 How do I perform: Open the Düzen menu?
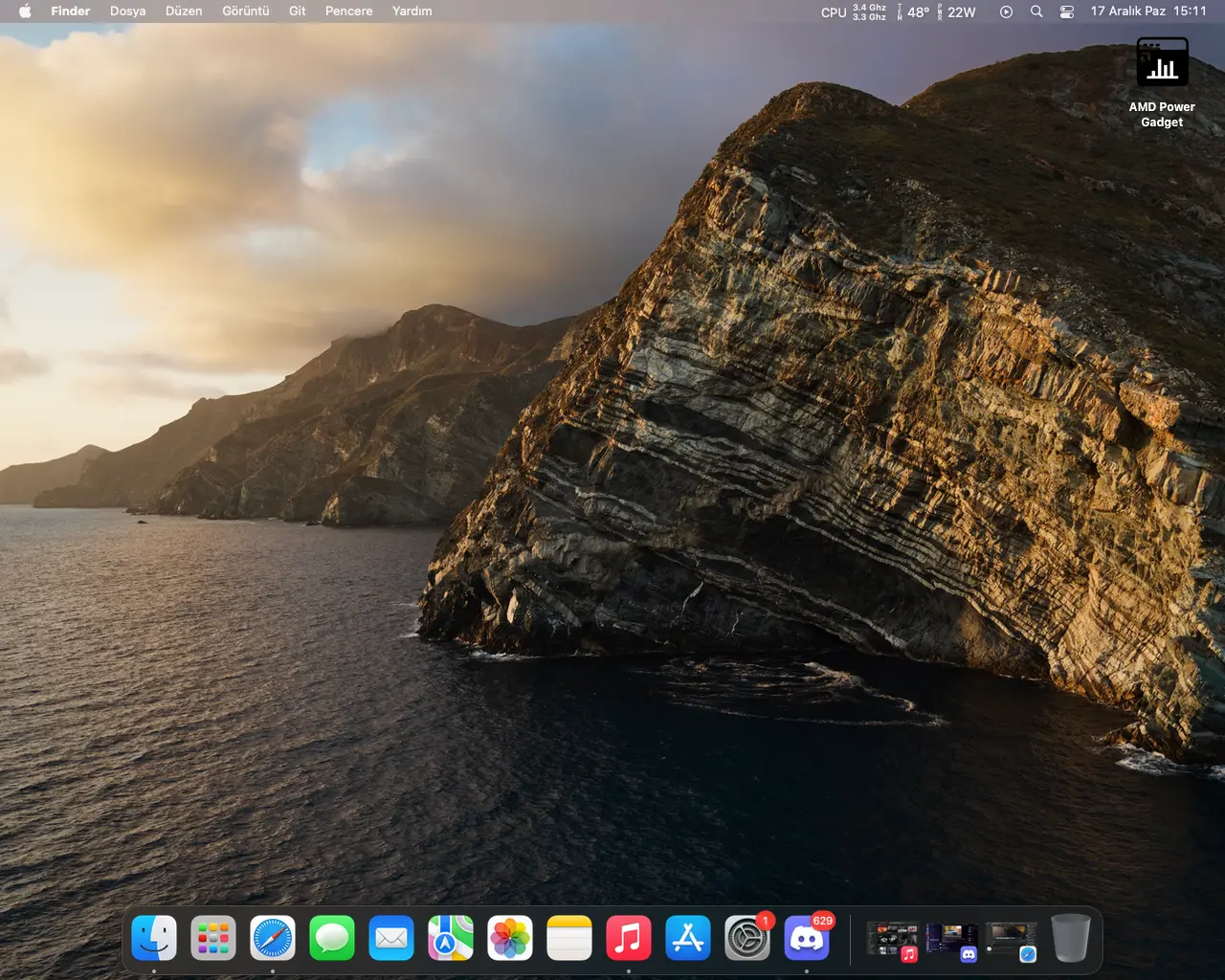[x=184, y=11]
